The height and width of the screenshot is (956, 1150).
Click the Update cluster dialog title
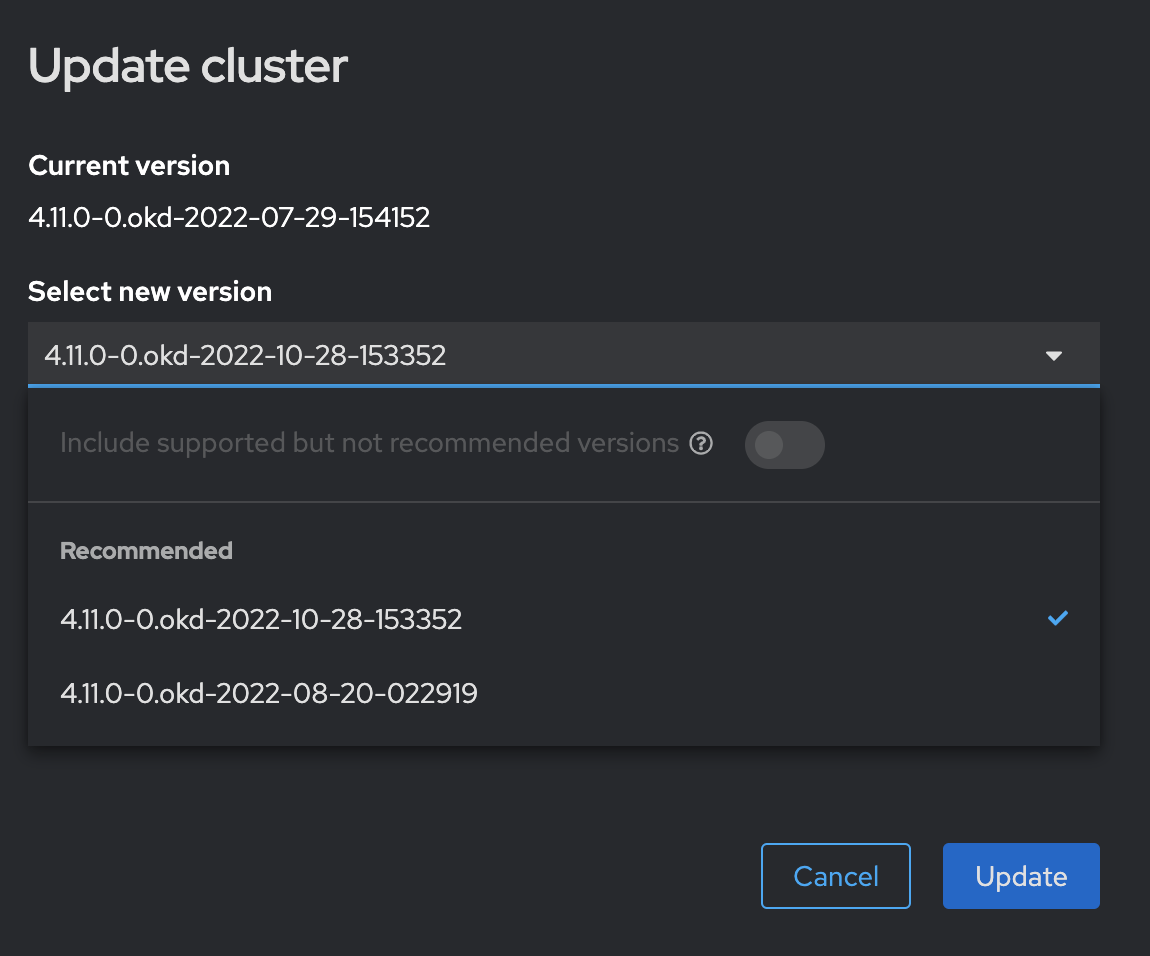coord(188,66)
